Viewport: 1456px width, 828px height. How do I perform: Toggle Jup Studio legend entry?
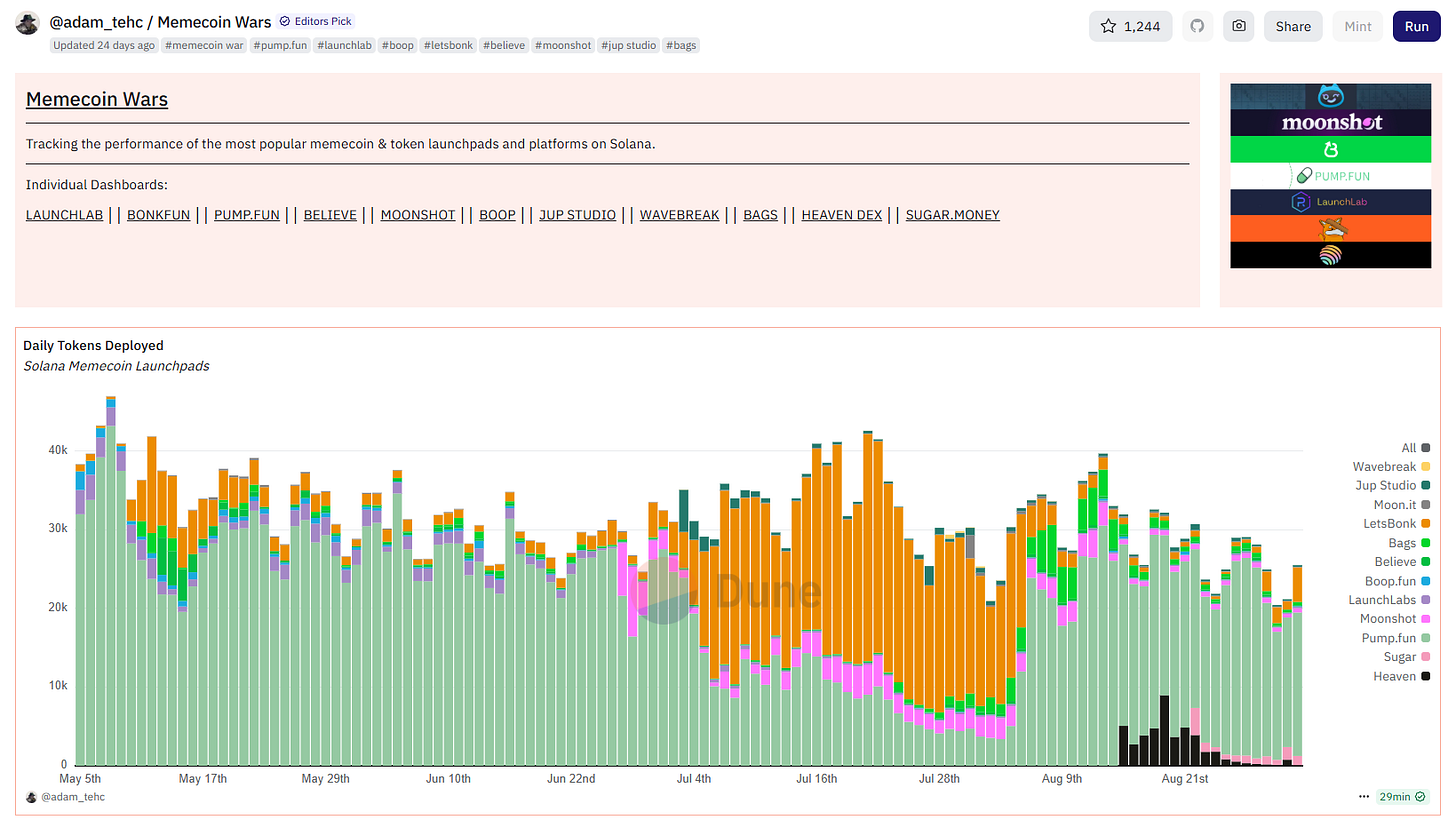pyautogui.click(x=1392, y=486)
